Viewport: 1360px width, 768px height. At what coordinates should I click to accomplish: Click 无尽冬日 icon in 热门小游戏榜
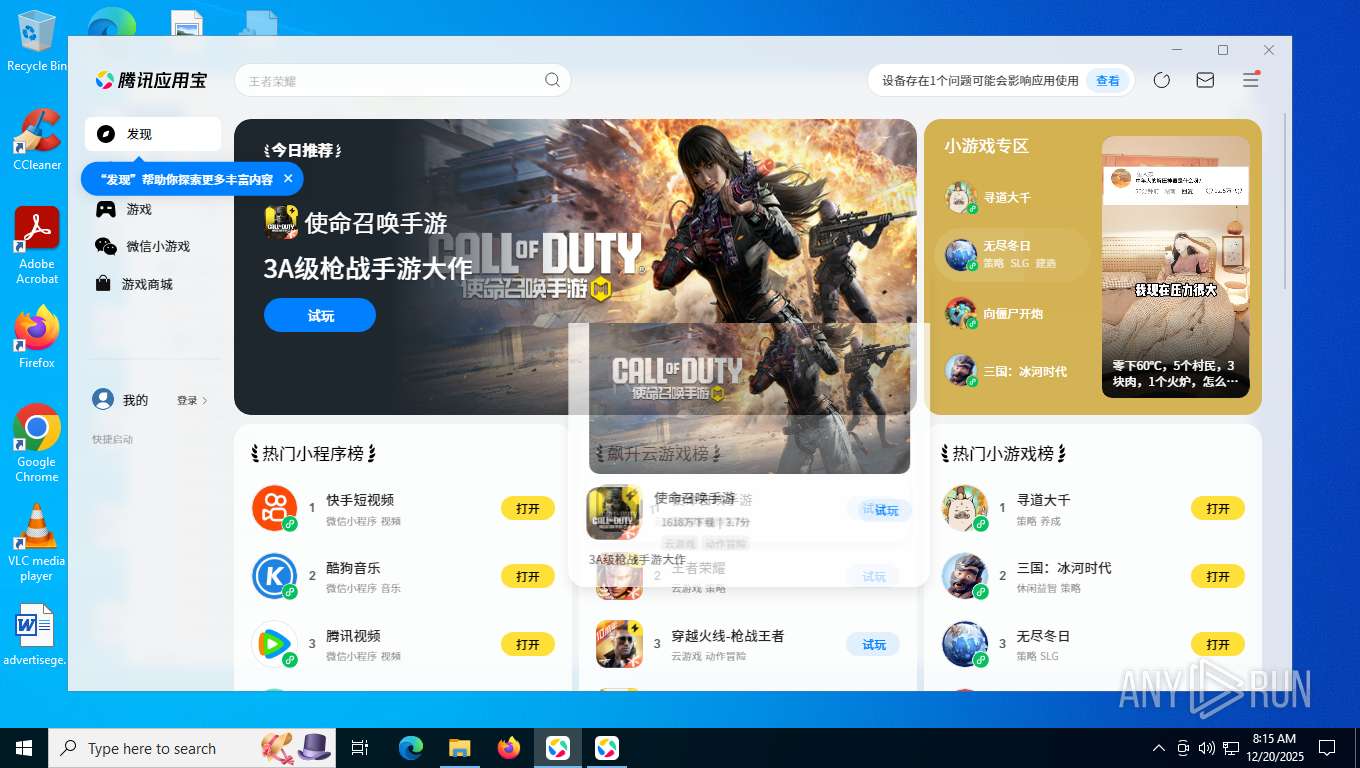964,644
